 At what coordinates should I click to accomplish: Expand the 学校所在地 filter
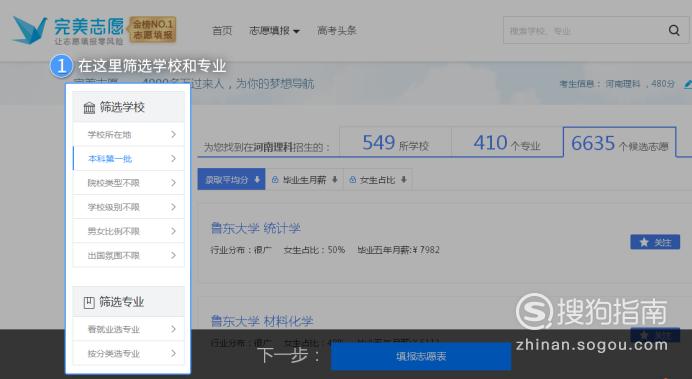[128, 135]
